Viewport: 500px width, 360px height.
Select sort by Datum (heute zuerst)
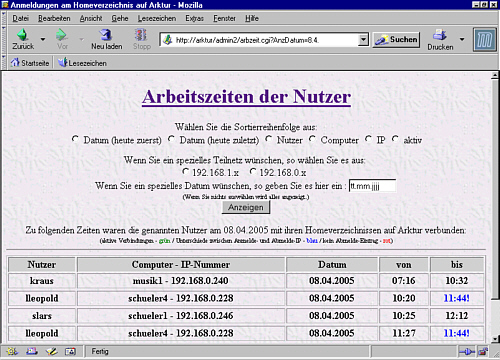75,139
